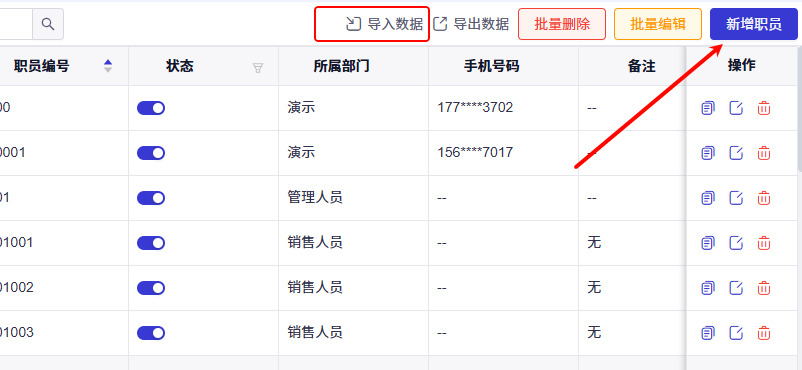This screenshot has width=802, height=370.
Task: Click the delete trash icon in the 01003 row
Action: coord(764,333)
